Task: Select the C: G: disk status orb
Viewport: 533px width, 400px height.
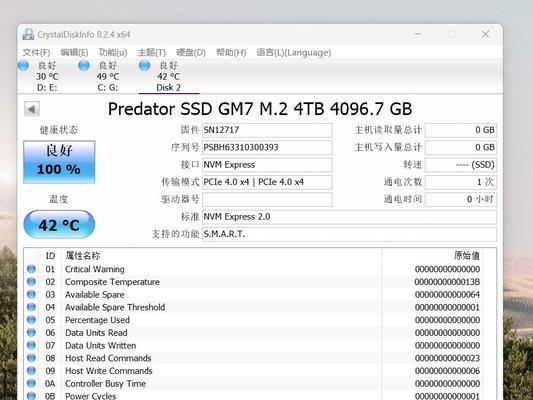Action: pos(84,65)
